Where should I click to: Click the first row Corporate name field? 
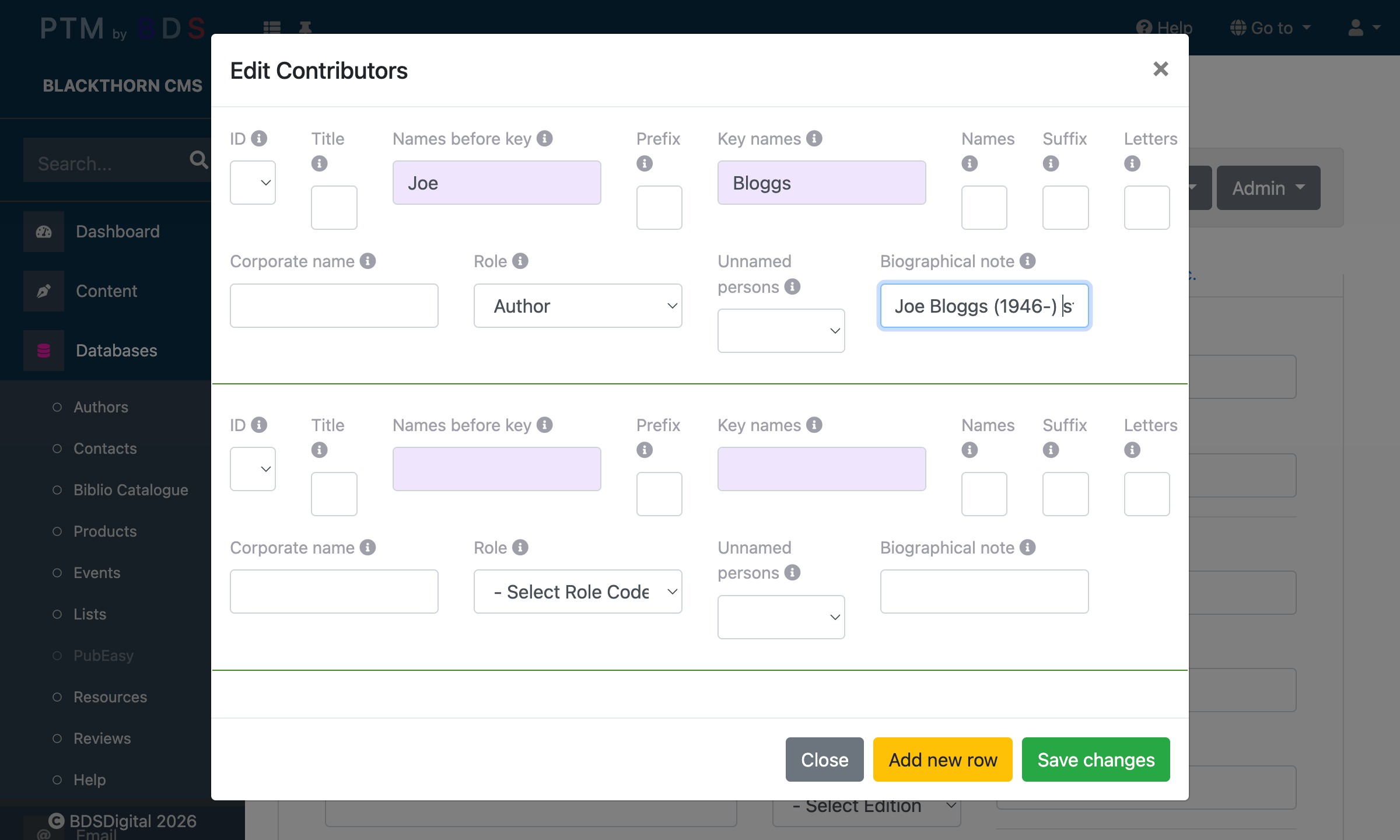334,306
